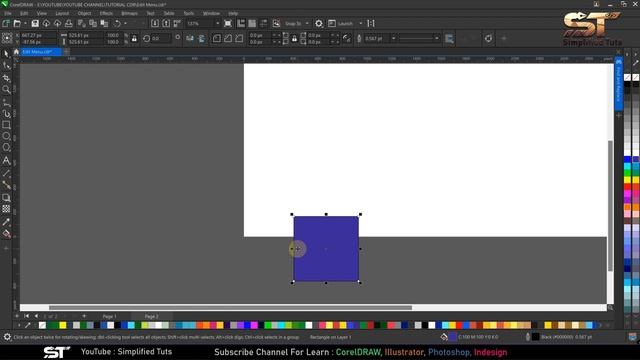The width and height of the screenshot is (640, 360).
Task: Open the Object menu
Action: click(x=84, y=13)
